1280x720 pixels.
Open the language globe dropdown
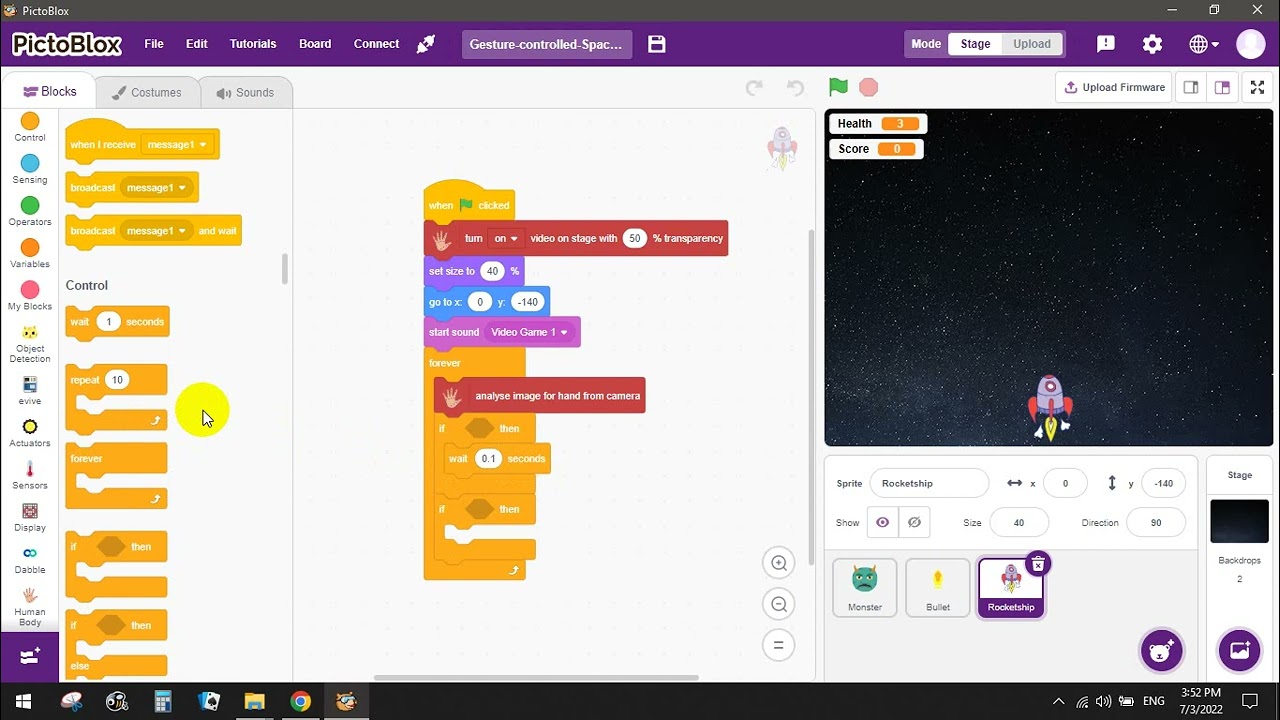pyautogui.click(x=1204, y=44)
